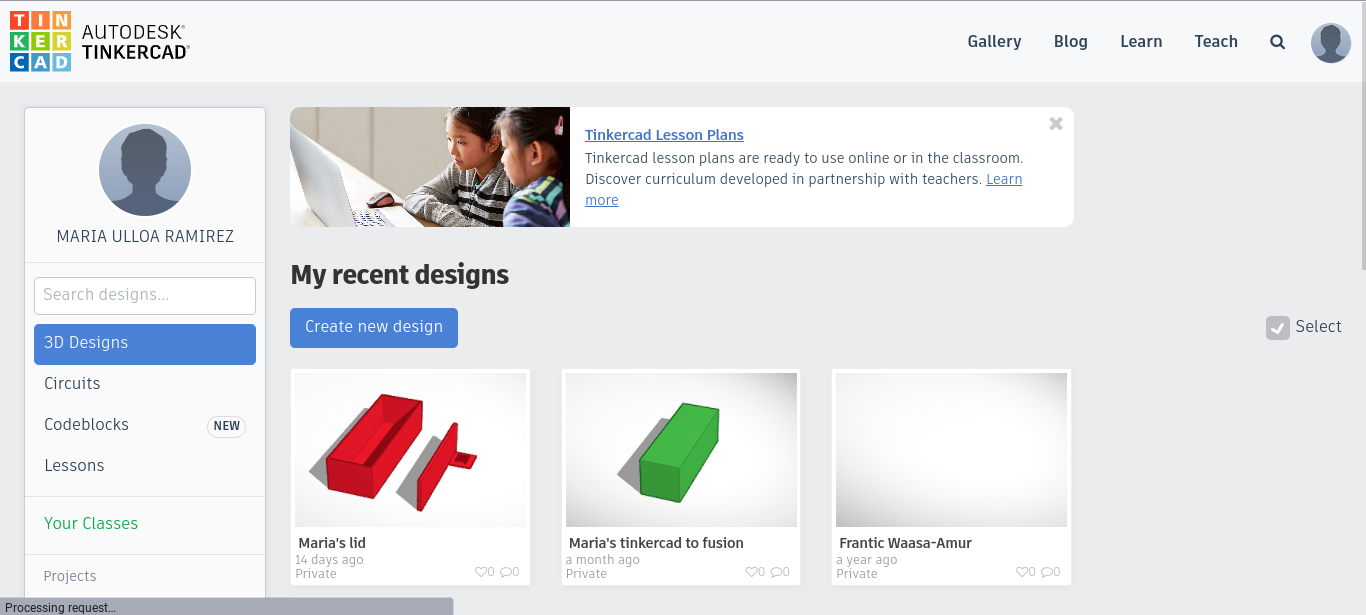The image size is (1366, 615).
Task: Open the Gallery menu item
Action: pyautogui.click(x=994, y=42)
